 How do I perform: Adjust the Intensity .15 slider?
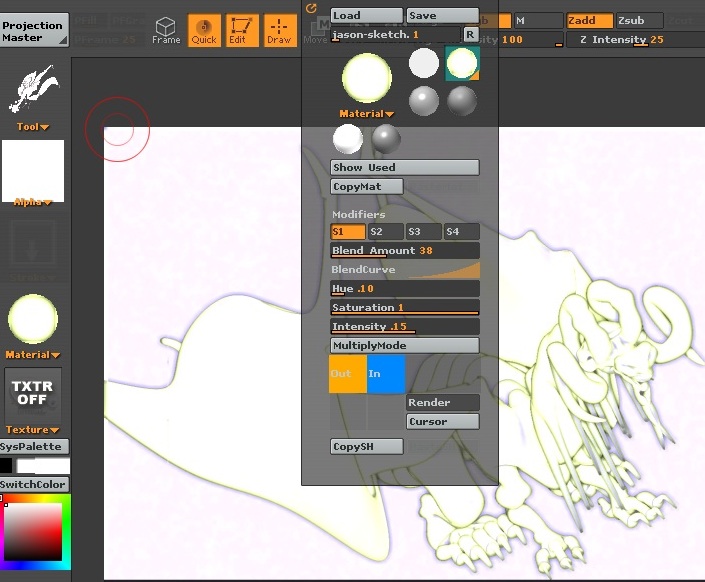click(405, 327)
